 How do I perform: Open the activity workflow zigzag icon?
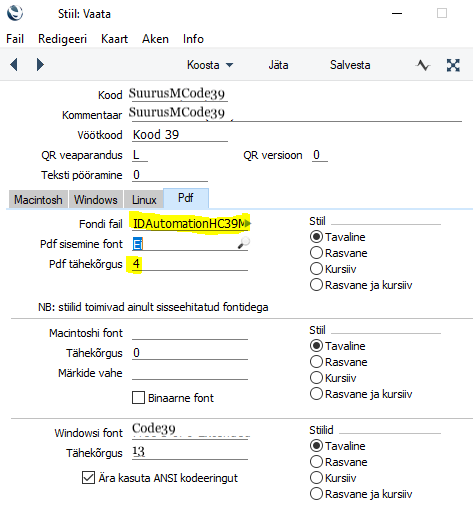coord(423,65)
